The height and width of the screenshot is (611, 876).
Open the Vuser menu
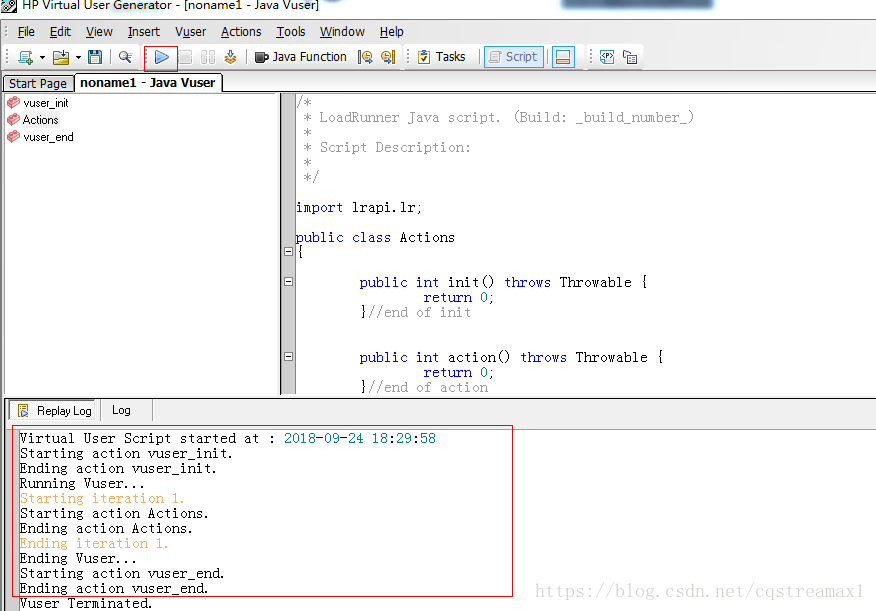(190, 31)
